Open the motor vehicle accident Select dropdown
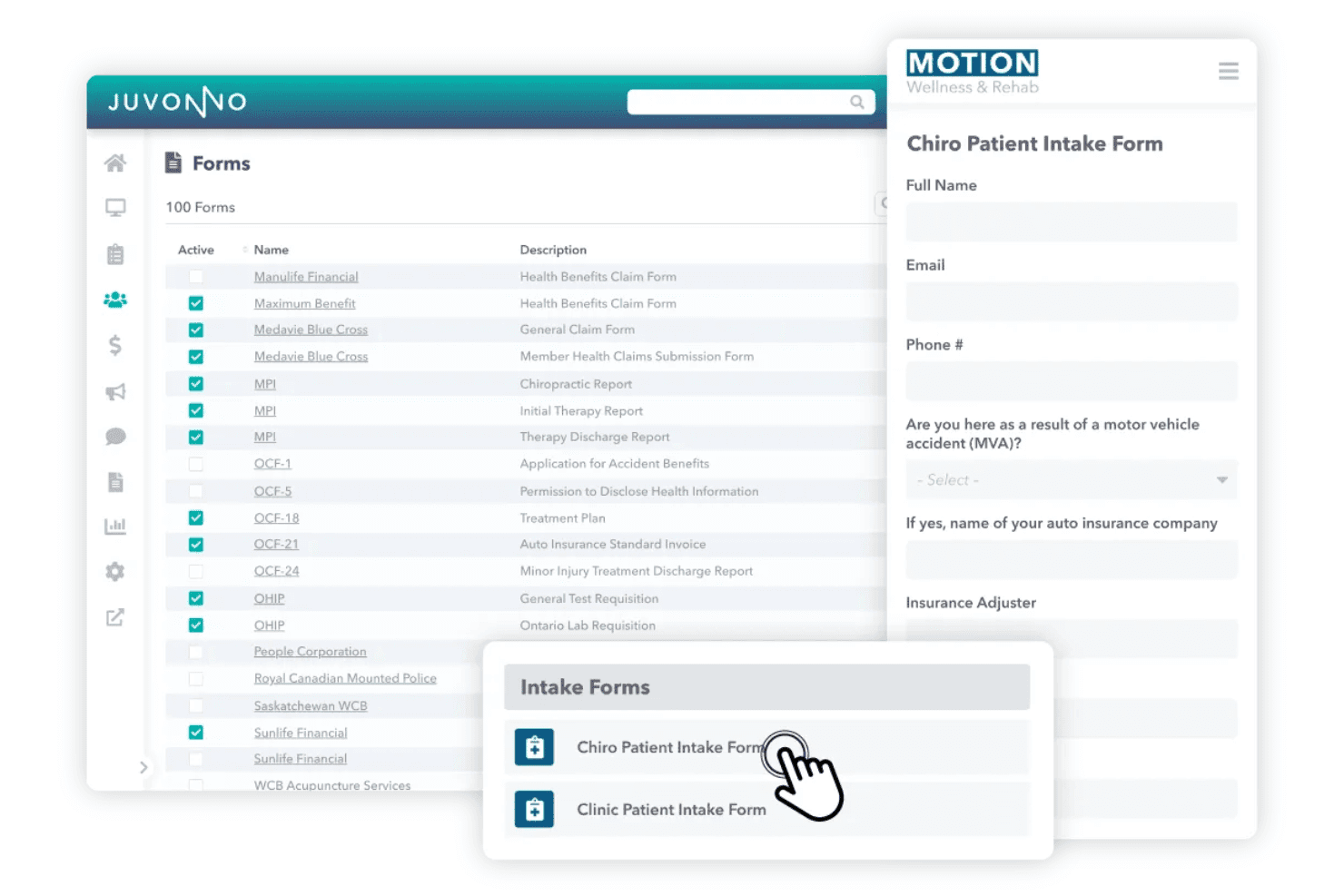This screenshot has width=1344, height=896. coord(1072,479)
